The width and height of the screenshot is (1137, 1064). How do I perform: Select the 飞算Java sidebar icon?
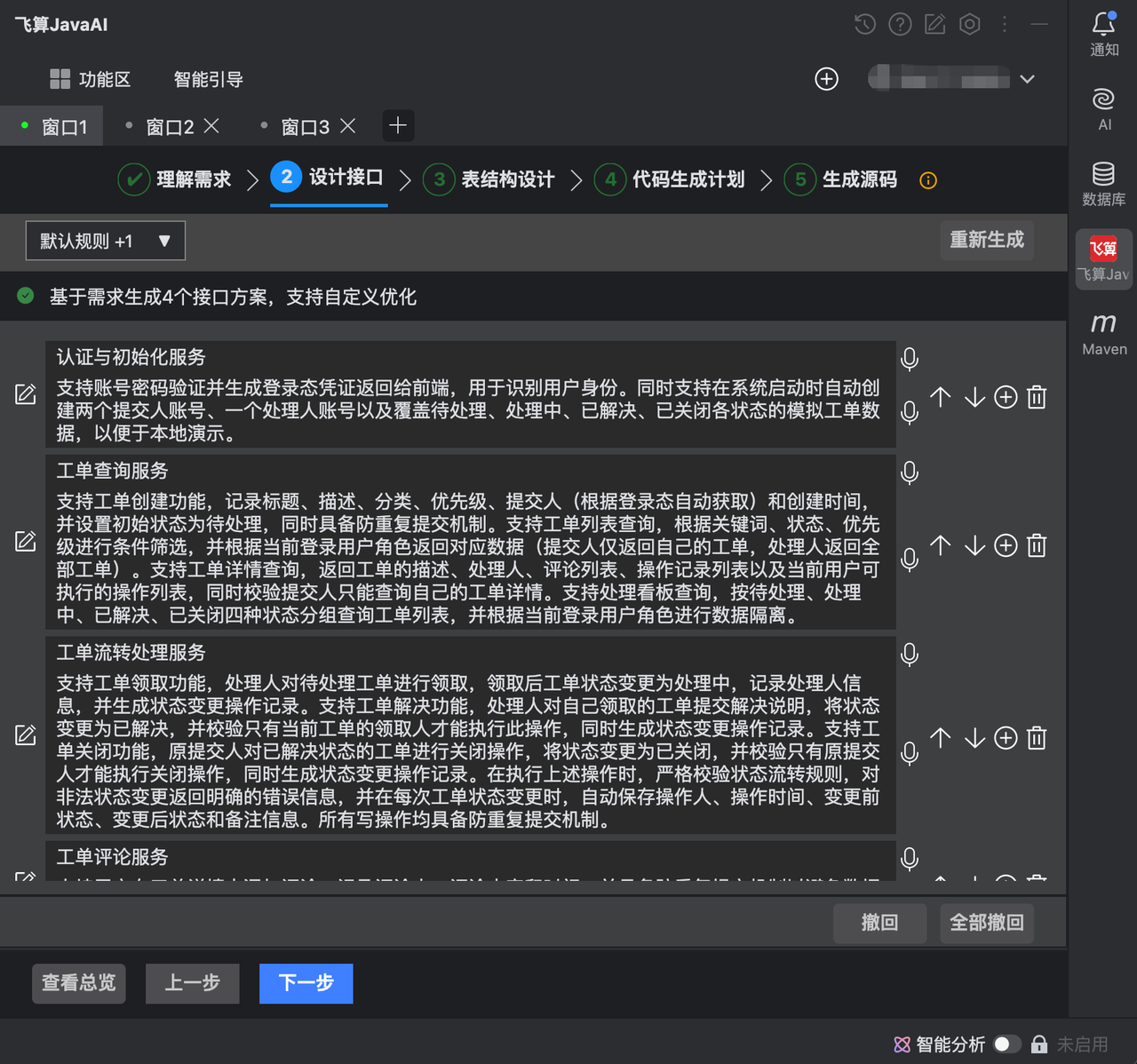pos(1103,259)
